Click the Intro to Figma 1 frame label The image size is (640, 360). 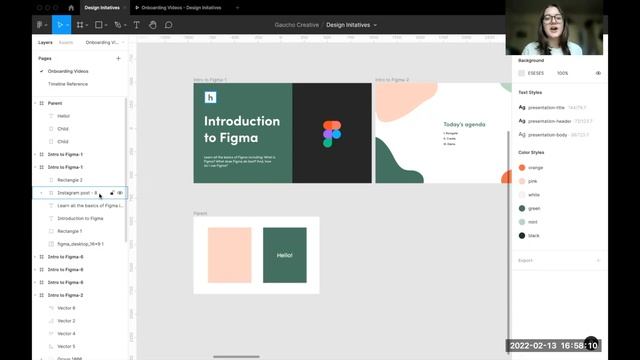coord(210,80)
